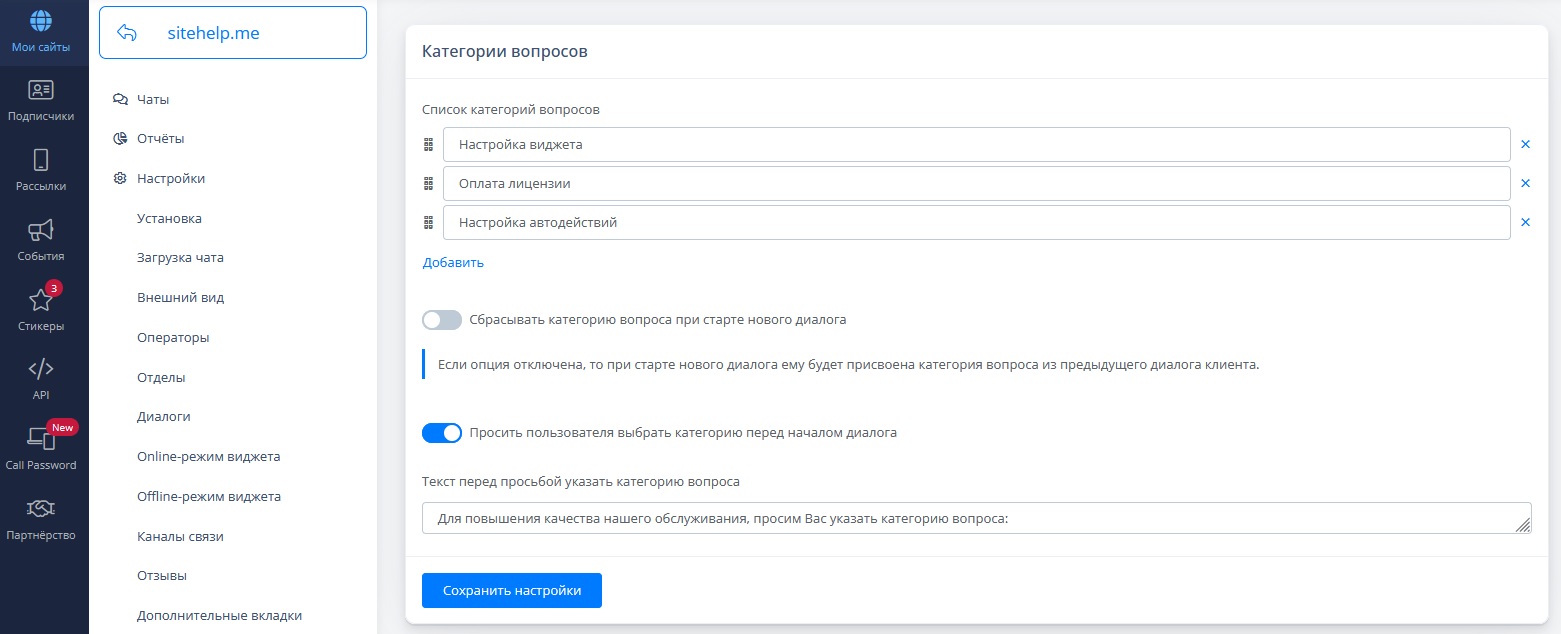This screenshot has width=1561, height=634.
Task: Enable Сбрасывать категорию вопроса toggle
Action: 442,320
